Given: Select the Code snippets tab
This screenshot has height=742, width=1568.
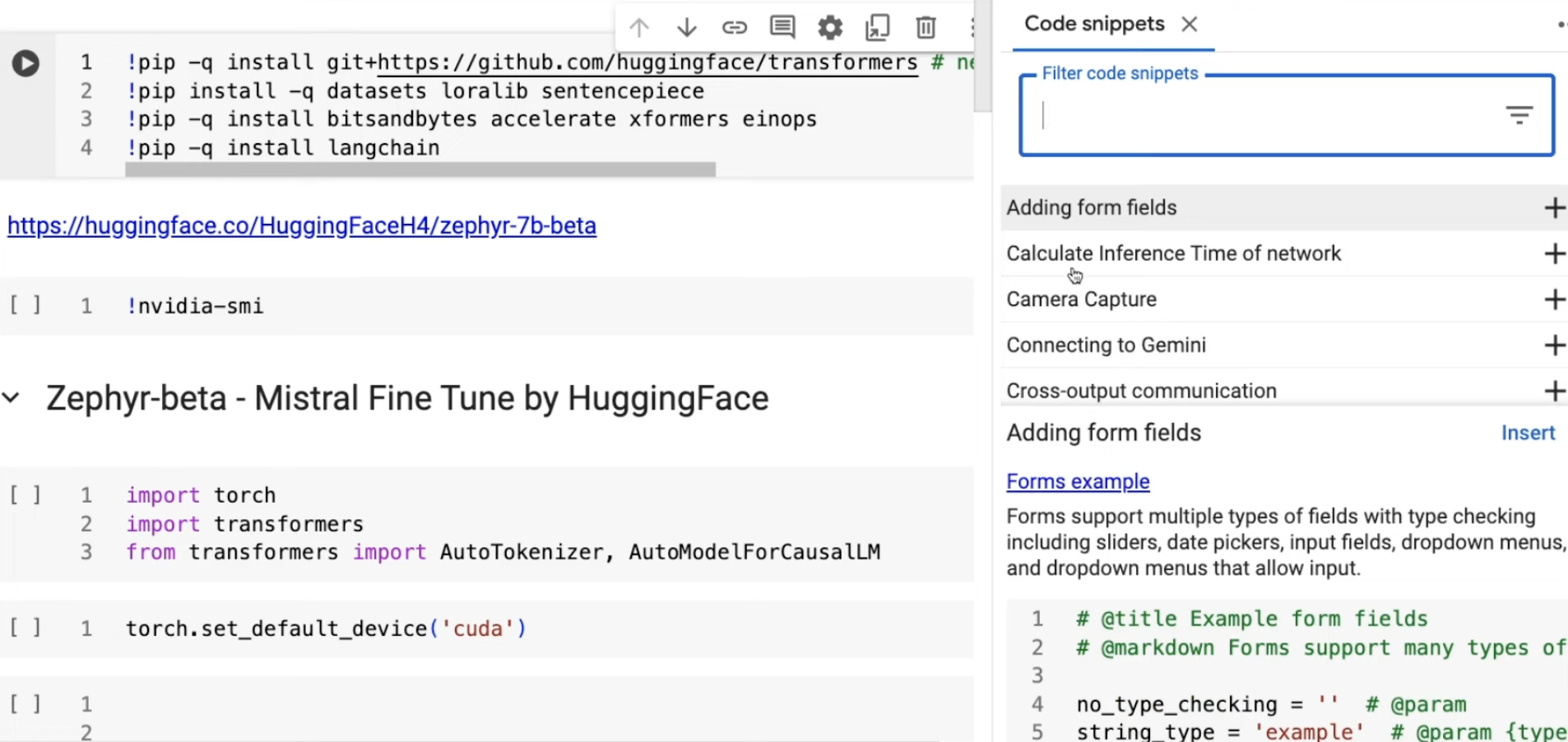Looking at the screenshot, I should (x=1094, y=24).
